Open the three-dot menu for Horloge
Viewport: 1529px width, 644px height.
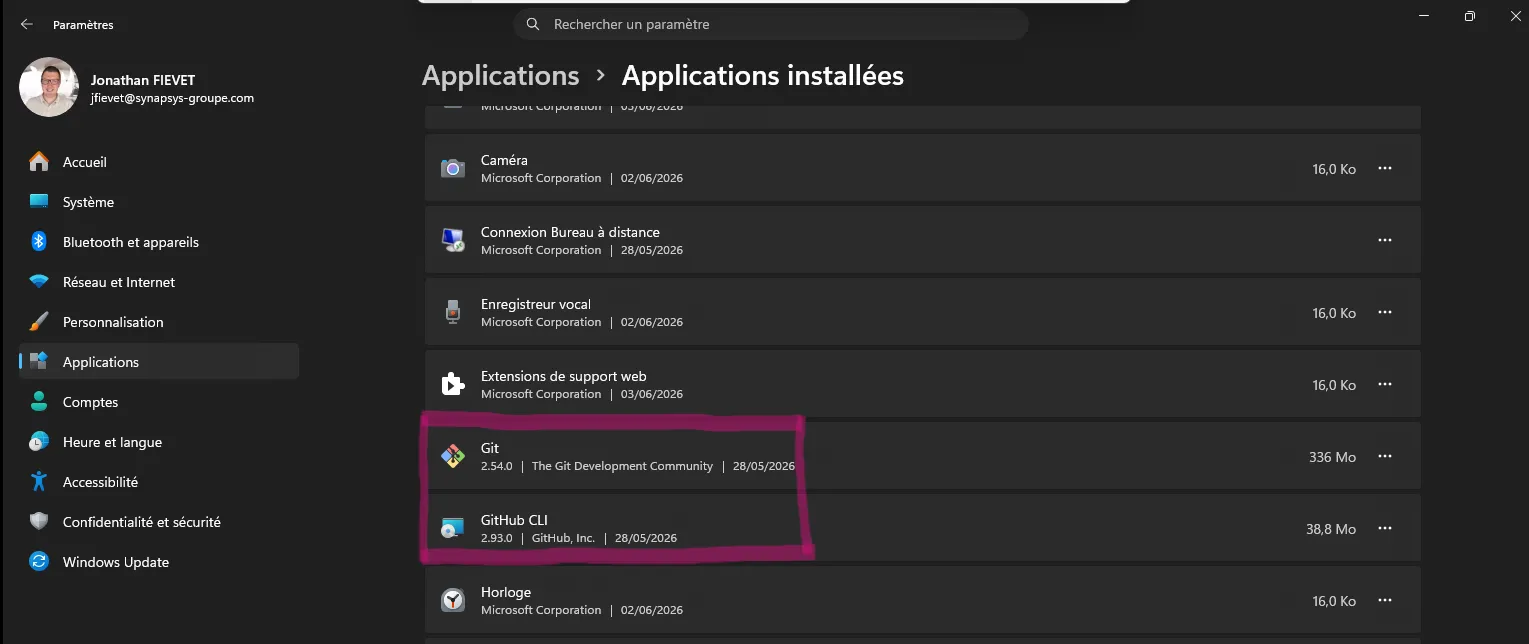[x=1385, y=601]
